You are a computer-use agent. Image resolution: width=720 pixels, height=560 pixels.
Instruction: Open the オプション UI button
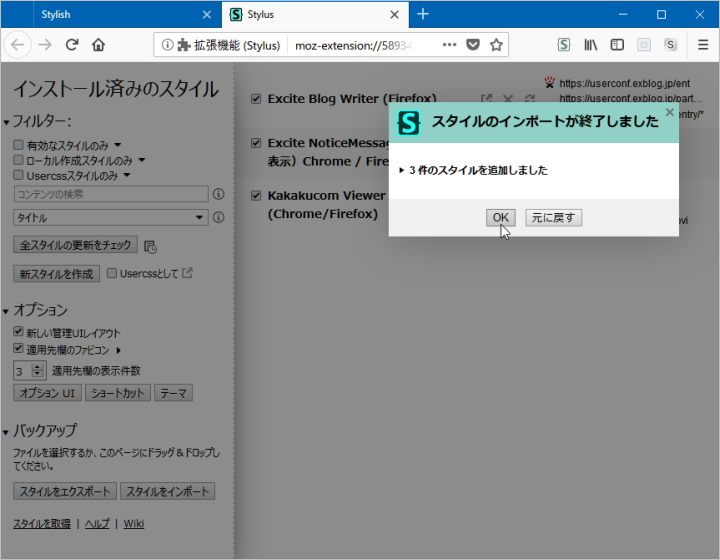pos(47,393)
